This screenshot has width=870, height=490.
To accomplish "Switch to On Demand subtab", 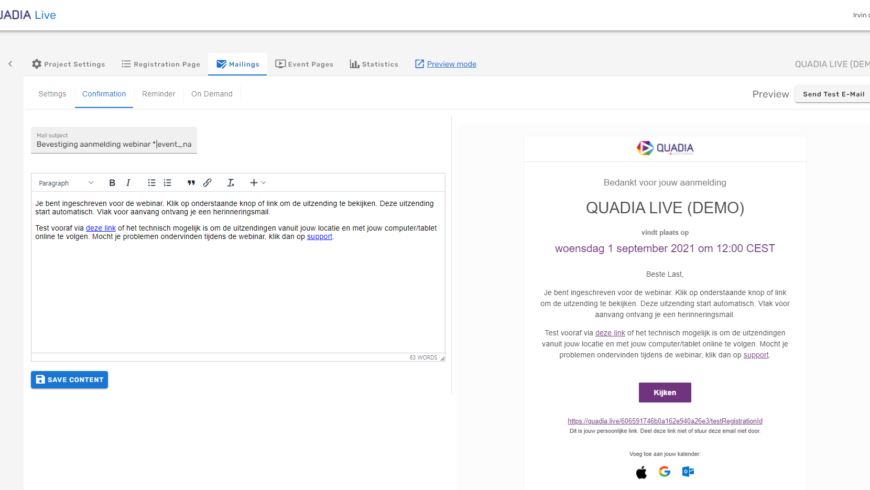I will pyautogui.click(x=212, y=94).
